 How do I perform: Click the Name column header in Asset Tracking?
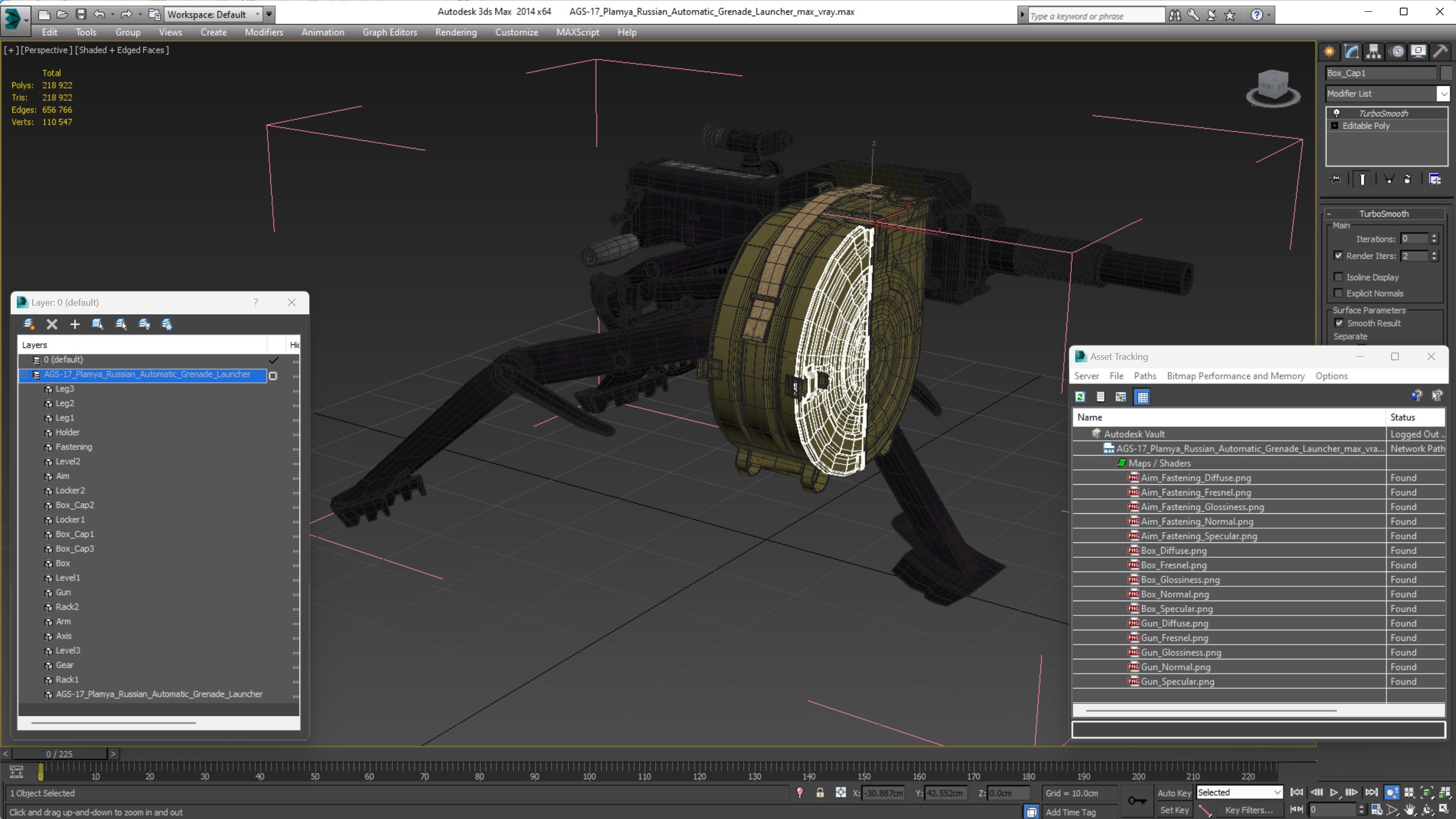1229,417
